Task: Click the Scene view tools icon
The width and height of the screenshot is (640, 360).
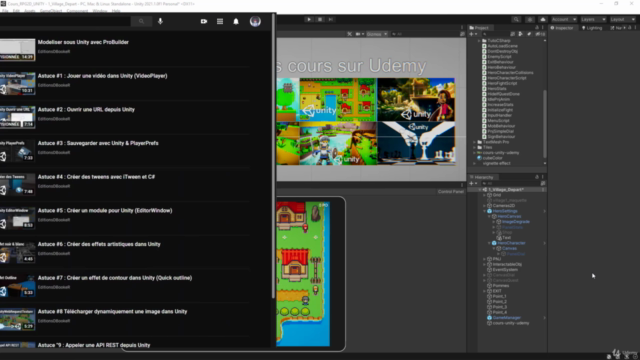Action: 350,34
